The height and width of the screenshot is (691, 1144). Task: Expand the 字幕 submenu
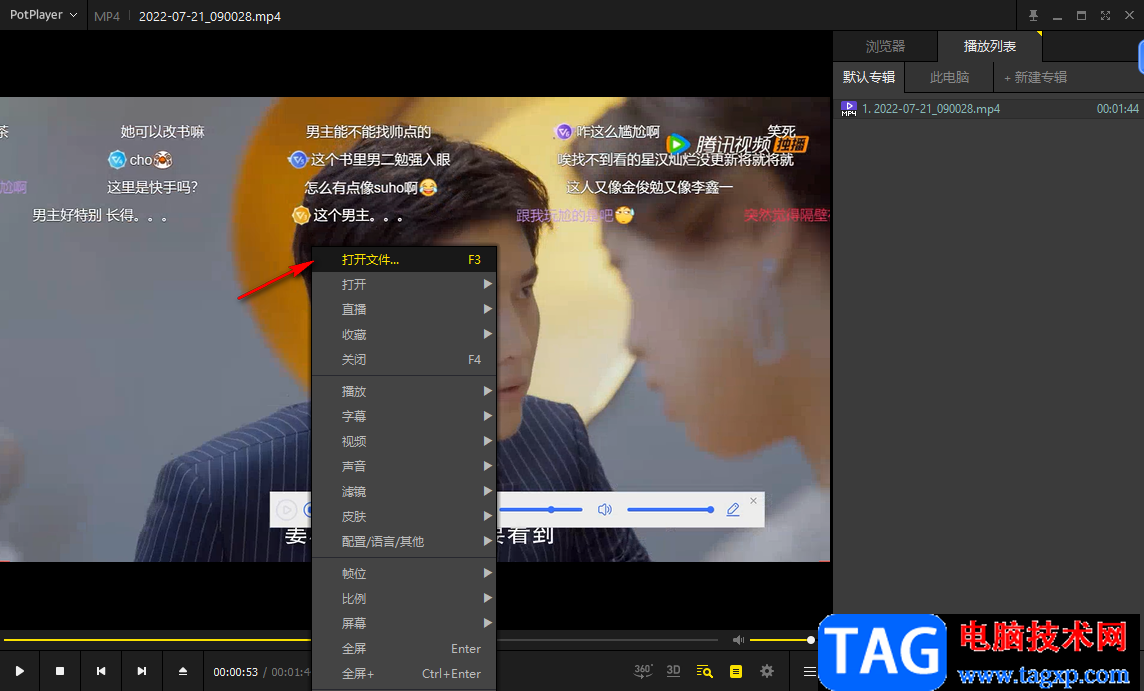click(404, 416)
